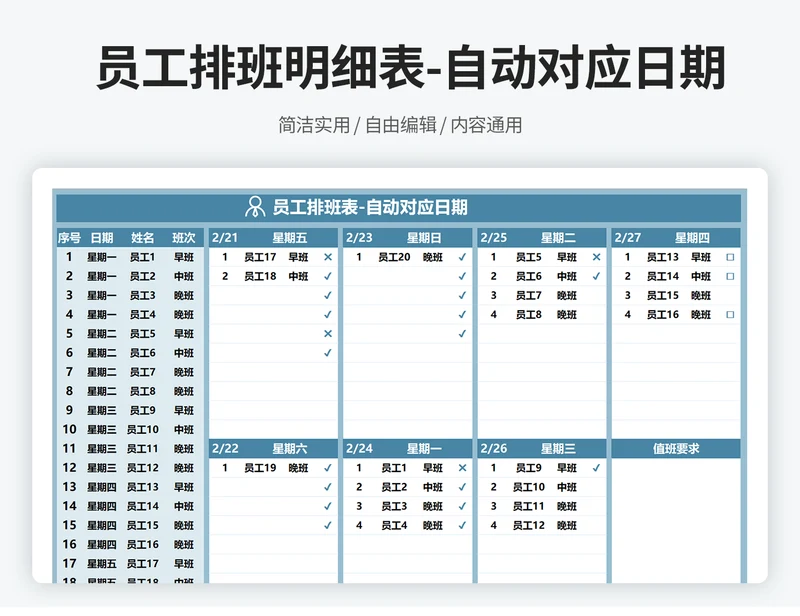Screen dimensions: 800x616
Task: Toggle the check mark for 员工18 under 2/21
Action: click(x=328, y=276)
